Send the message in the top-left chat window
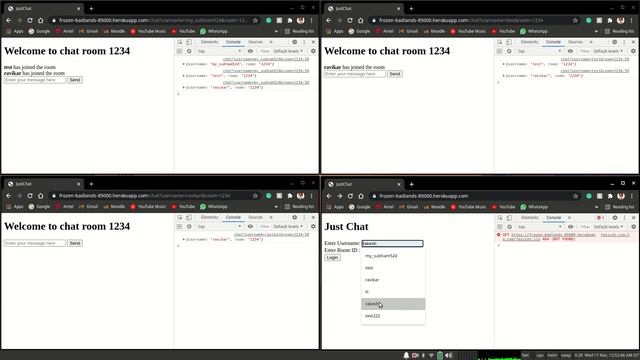The height and width of the screenshot is (360, 640). (x=75, y=80)
